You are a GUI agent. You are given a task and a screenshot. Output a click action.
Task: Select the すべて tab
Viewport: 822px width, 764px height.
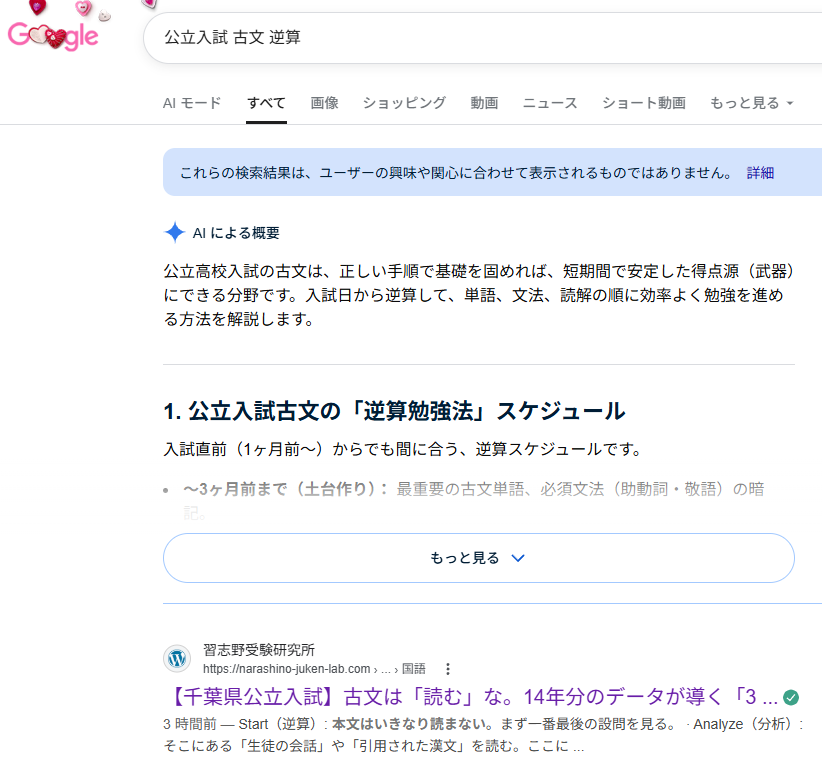[266, 103]
